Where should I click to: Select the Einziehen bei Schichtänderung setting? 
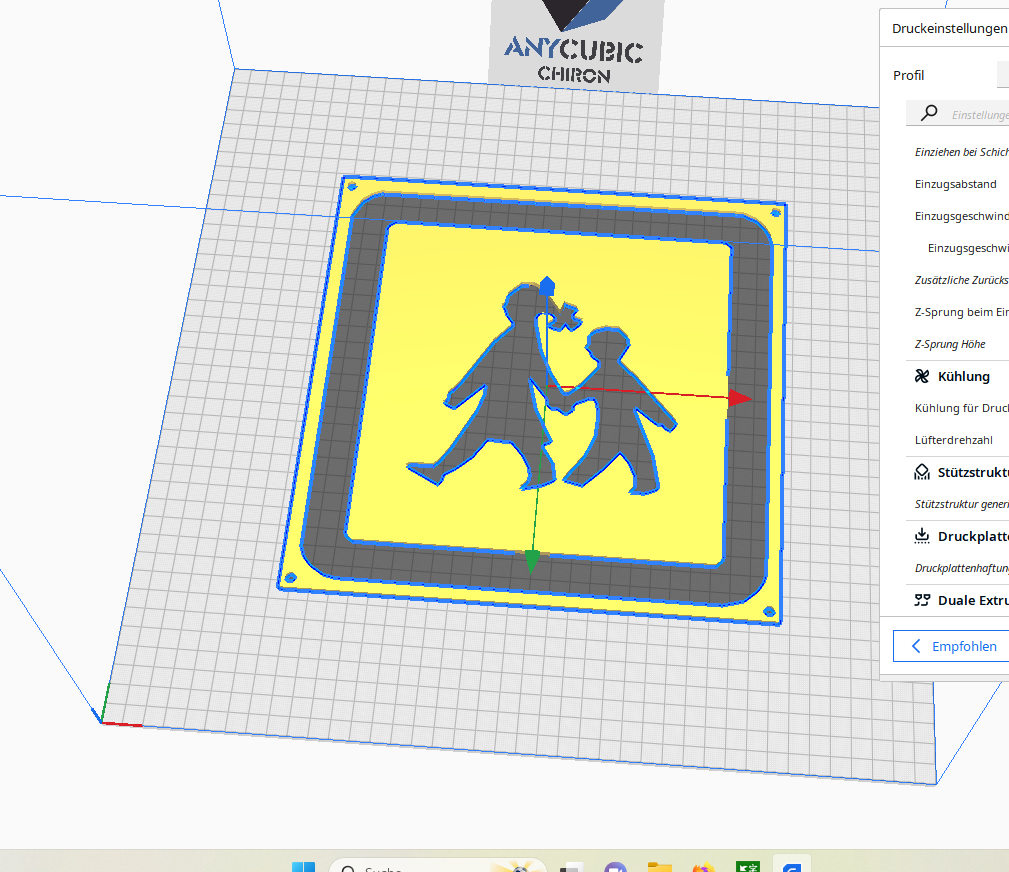pos(961,152)
